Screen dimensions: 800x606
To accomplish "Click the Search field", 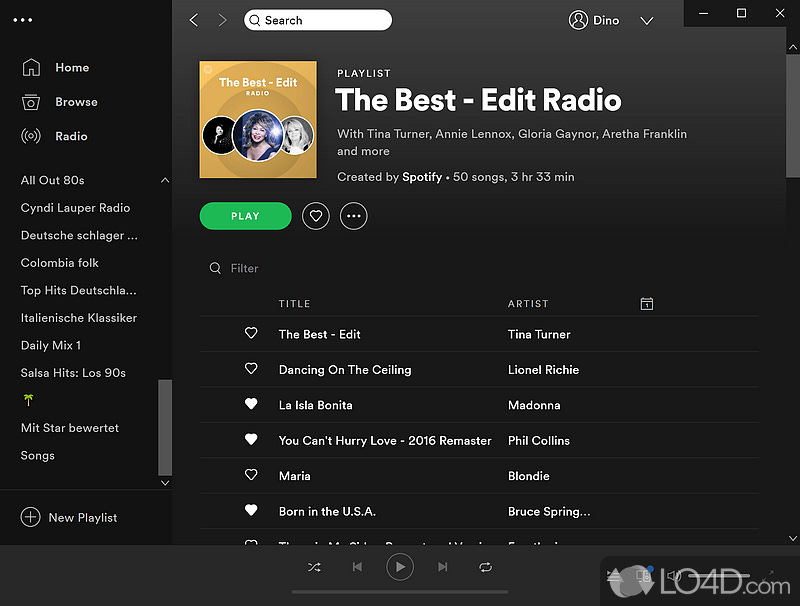I will (317, 20).
